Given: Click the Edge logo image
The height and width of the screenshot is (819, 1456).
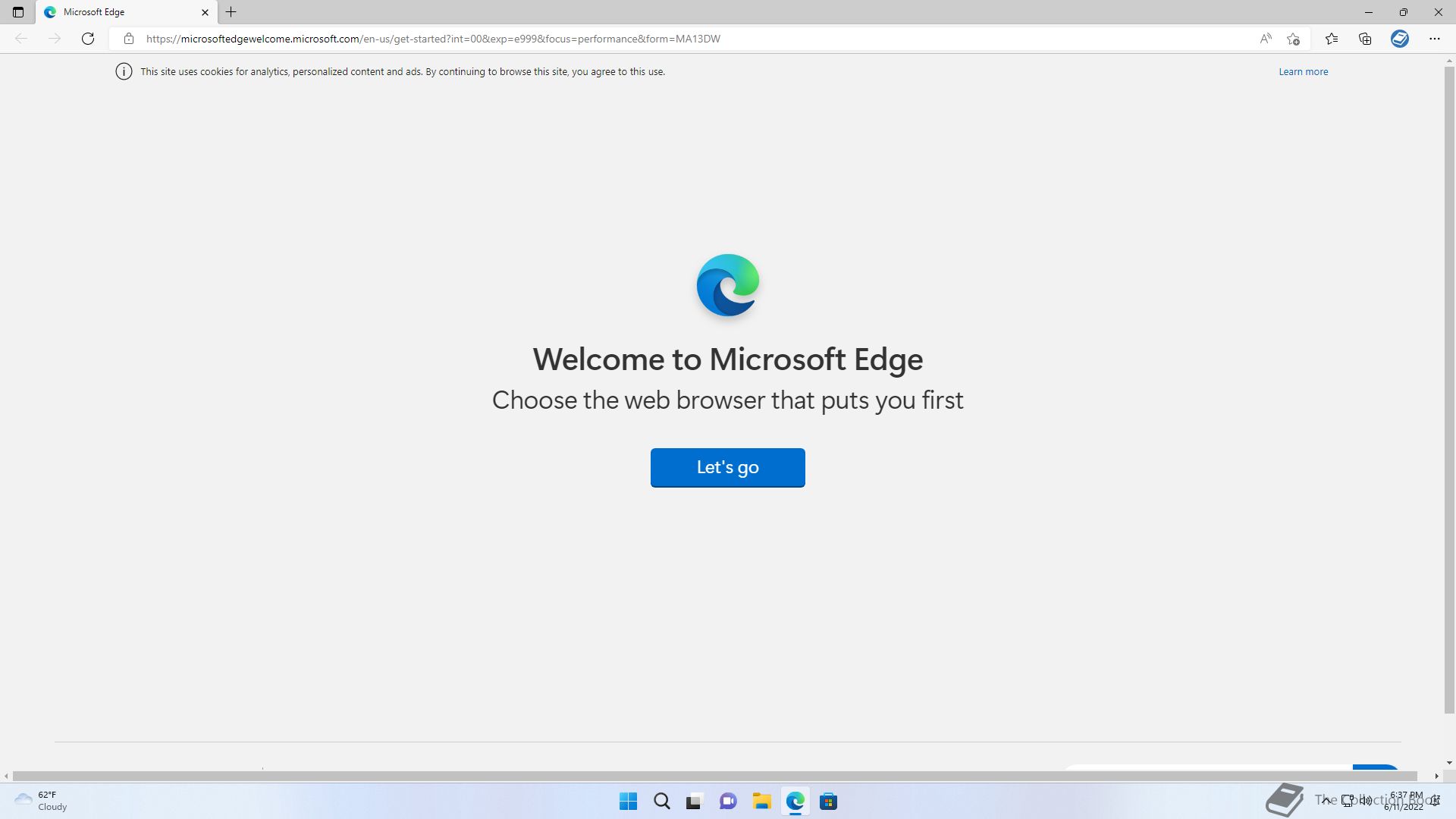Looking at the screenshot, I should 728,285.
